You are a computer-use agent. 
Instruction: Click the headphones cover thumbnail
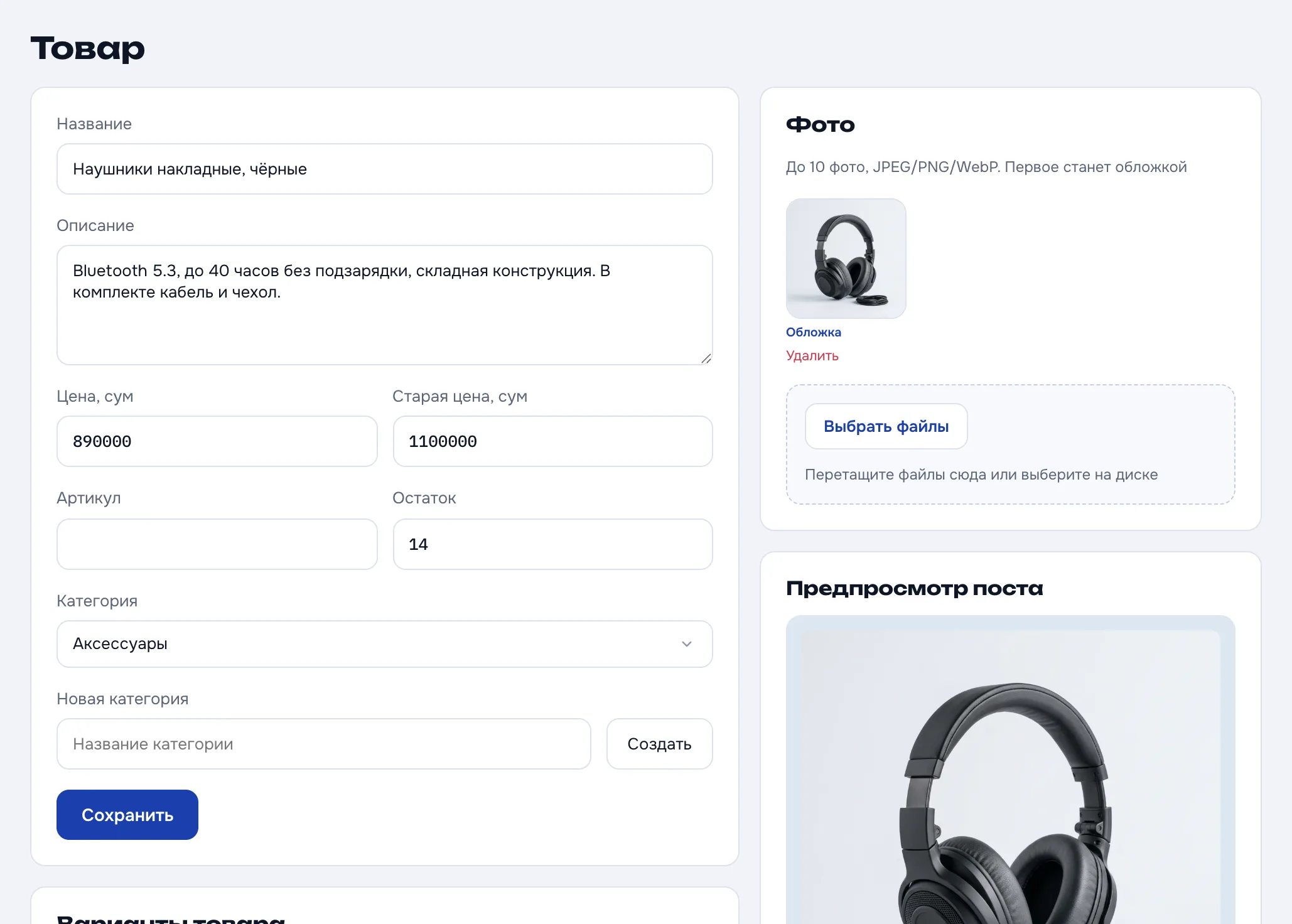[x=846, y=259]
